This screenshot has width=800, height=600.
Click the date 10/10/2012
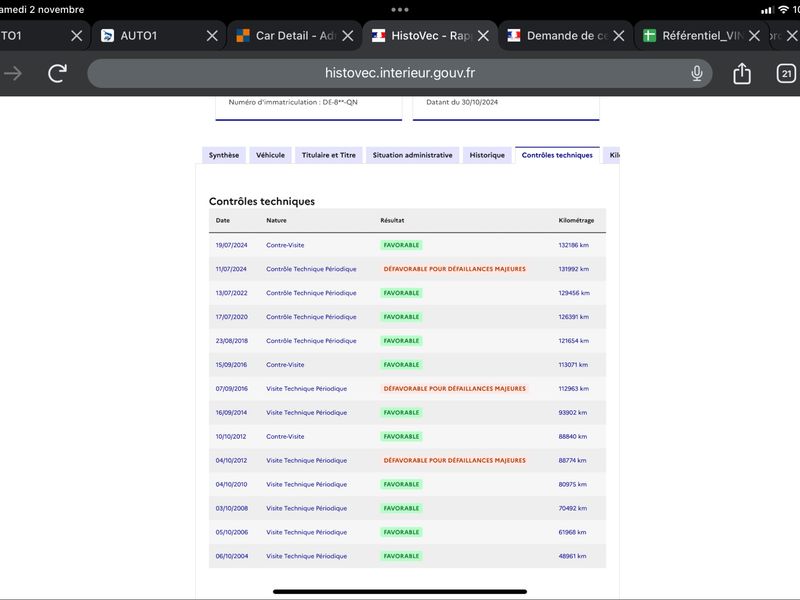[x=231, y=436]
